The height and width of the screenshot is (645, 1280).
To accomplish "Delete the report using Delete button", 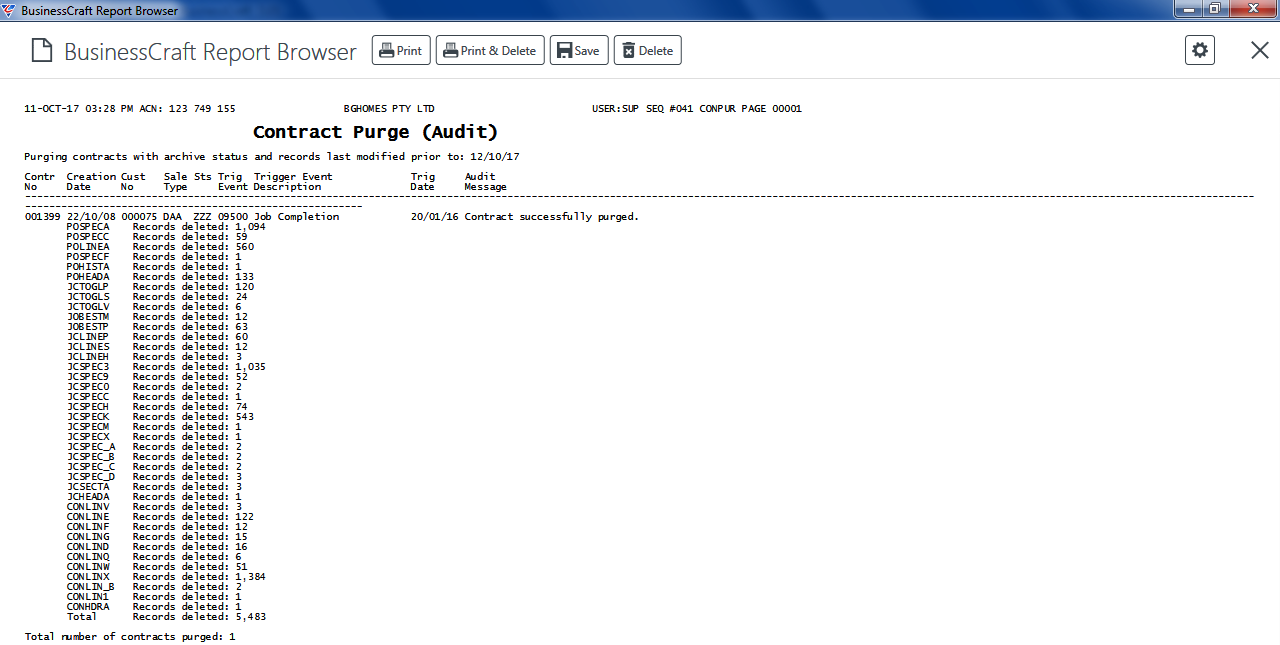I will (x=648, y=50).
